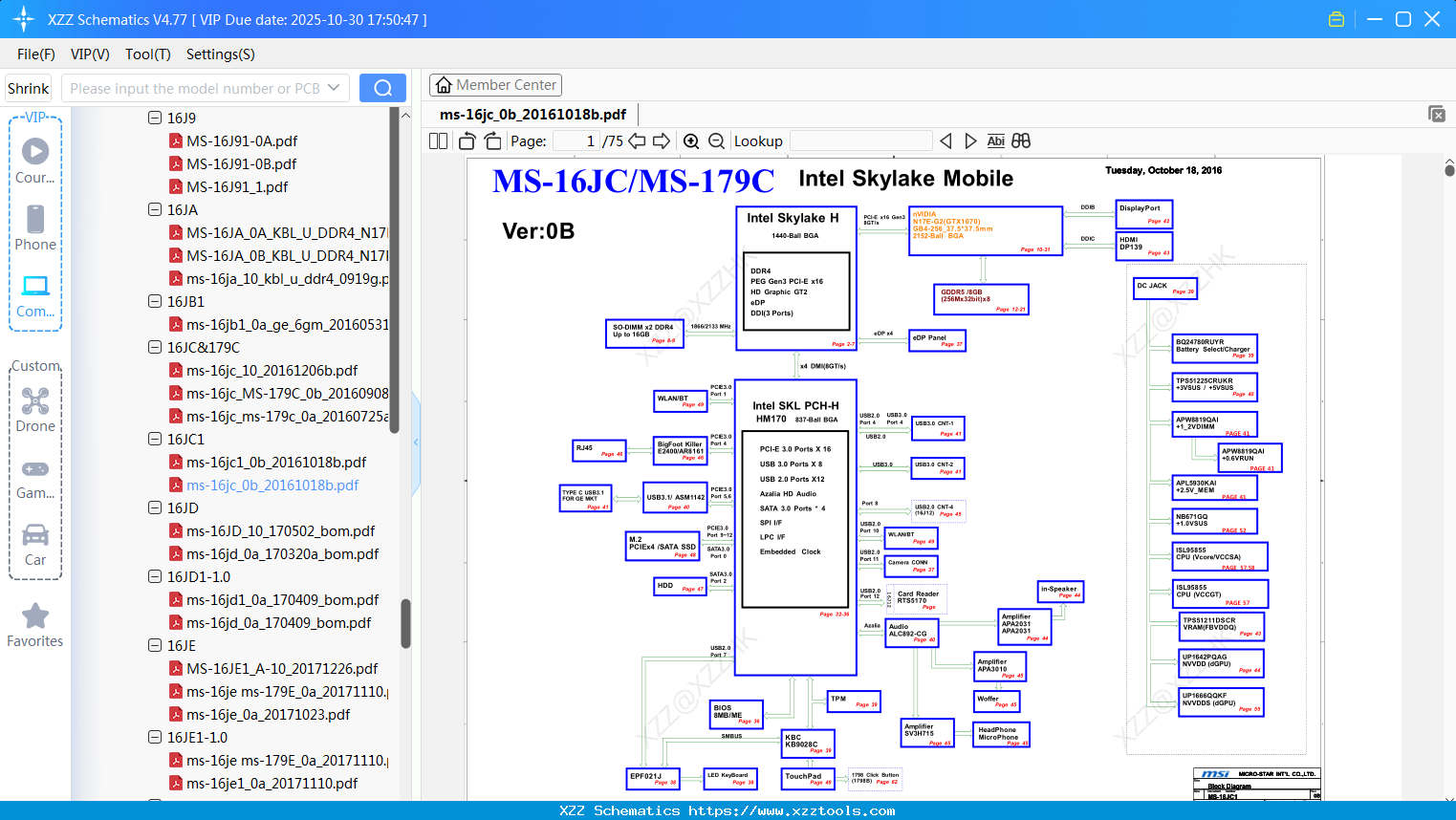Collapse the 16JA folder

[155, 209]
